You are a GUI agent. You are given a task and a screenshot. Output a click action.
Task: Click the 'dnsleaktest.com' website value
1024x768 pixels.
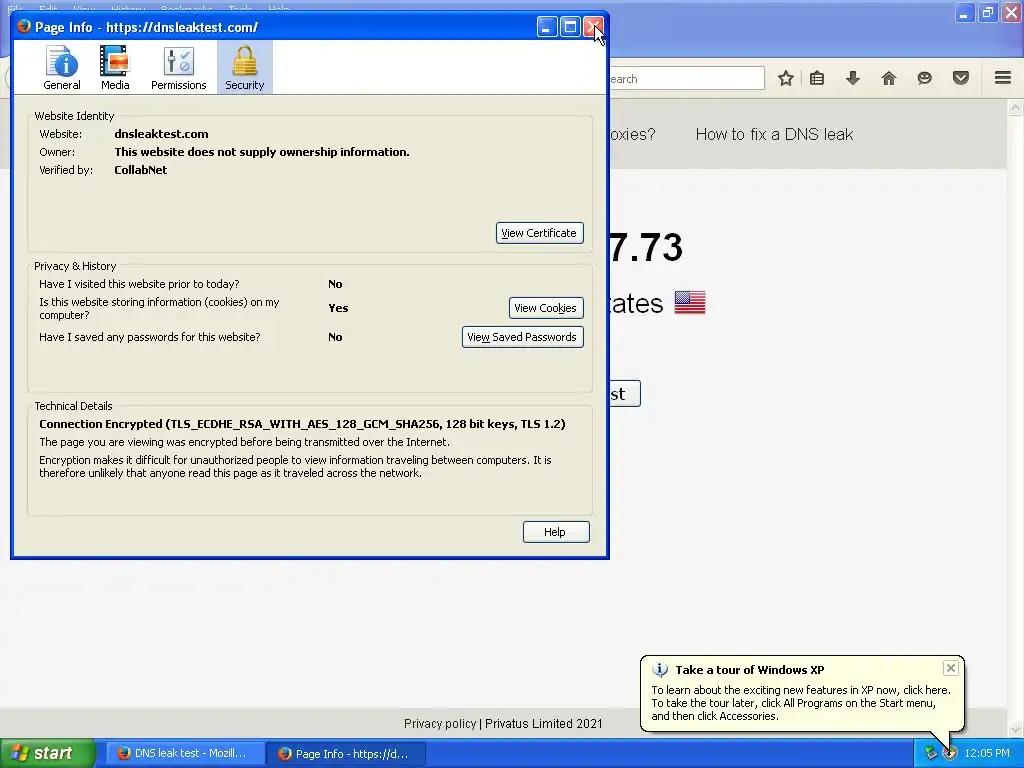tap(161, 134)
